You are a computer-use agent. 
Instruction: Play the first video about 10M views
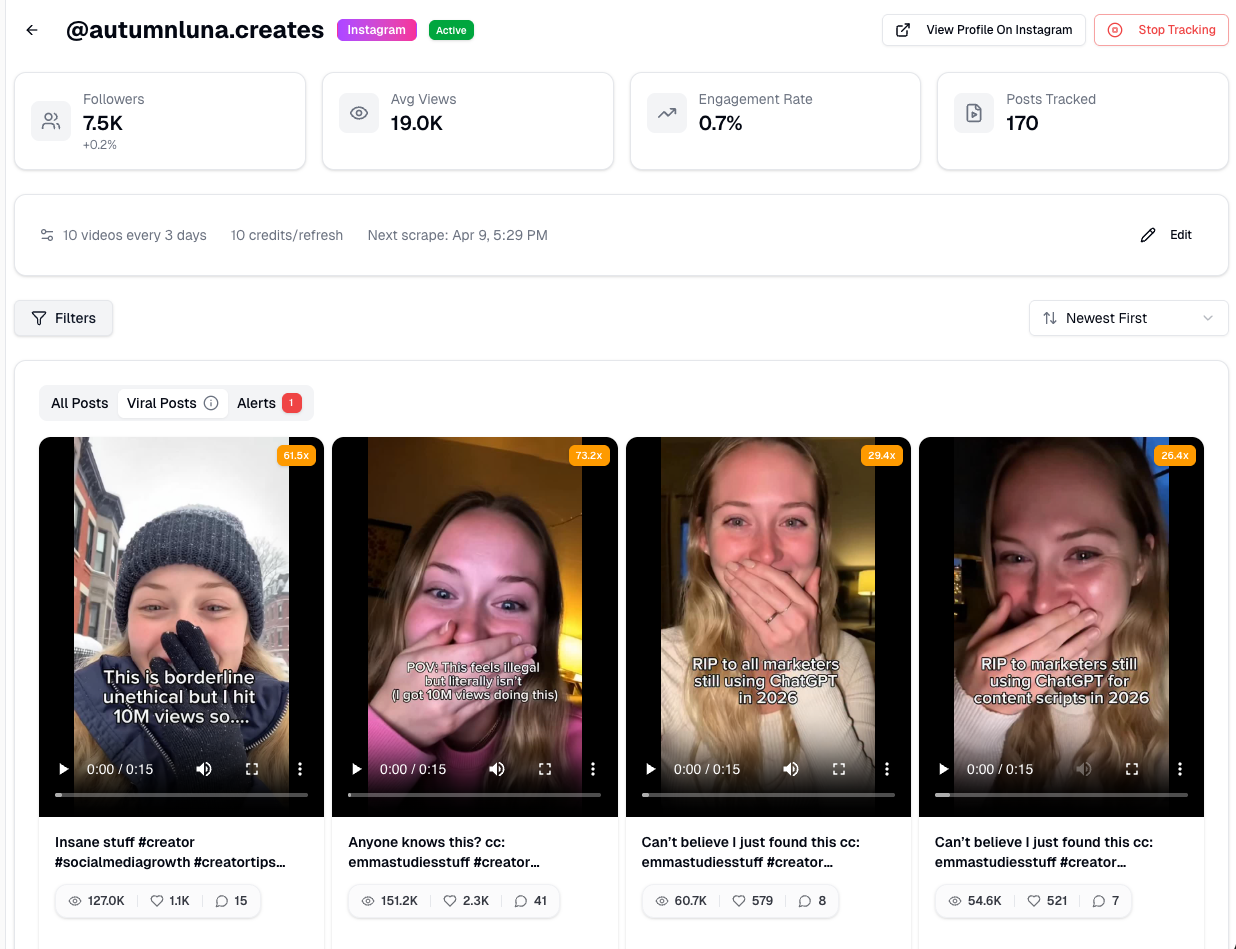63,769
